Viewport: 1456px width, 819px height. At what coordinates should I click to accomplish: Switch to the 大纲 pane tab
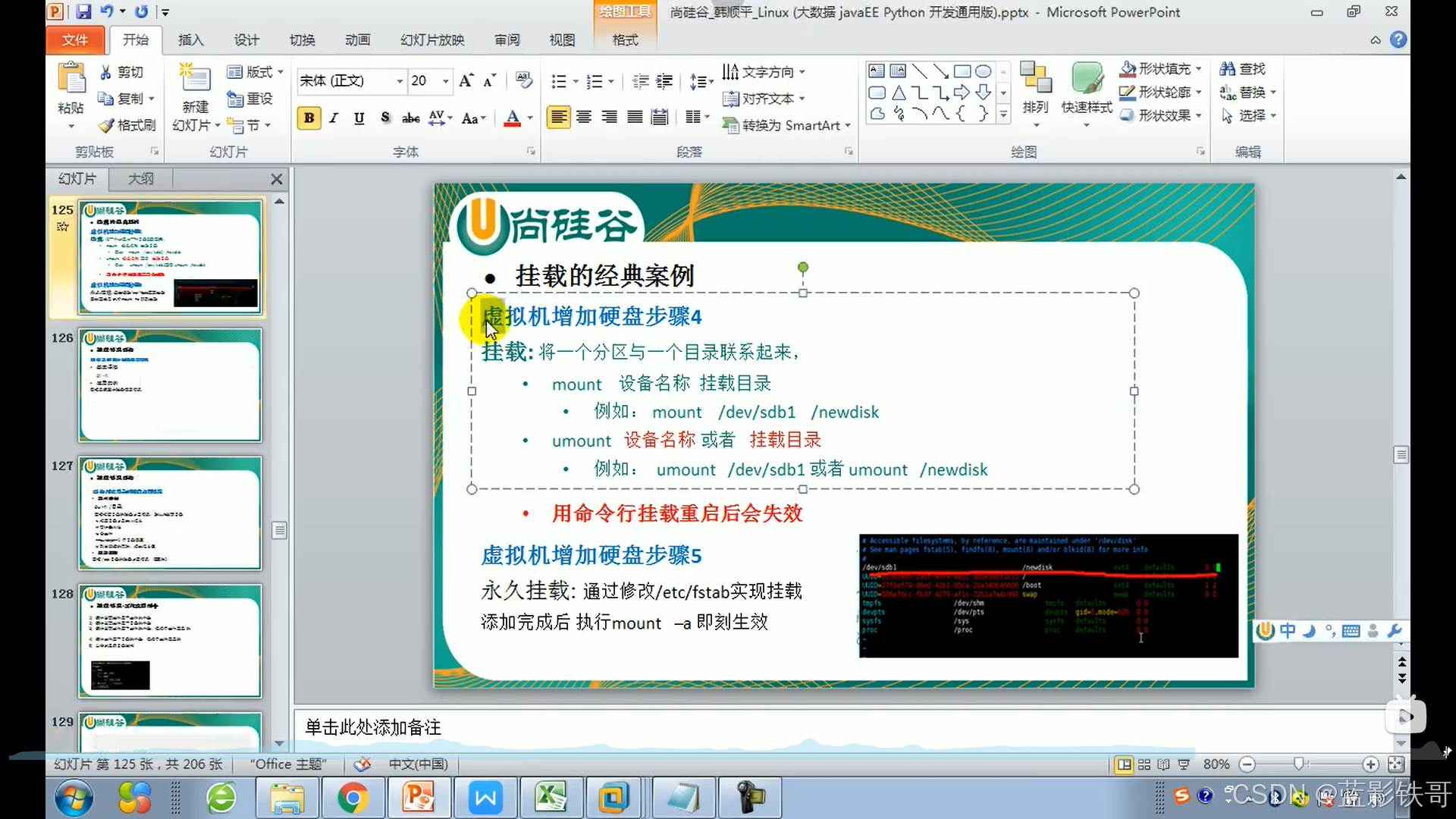141,179
